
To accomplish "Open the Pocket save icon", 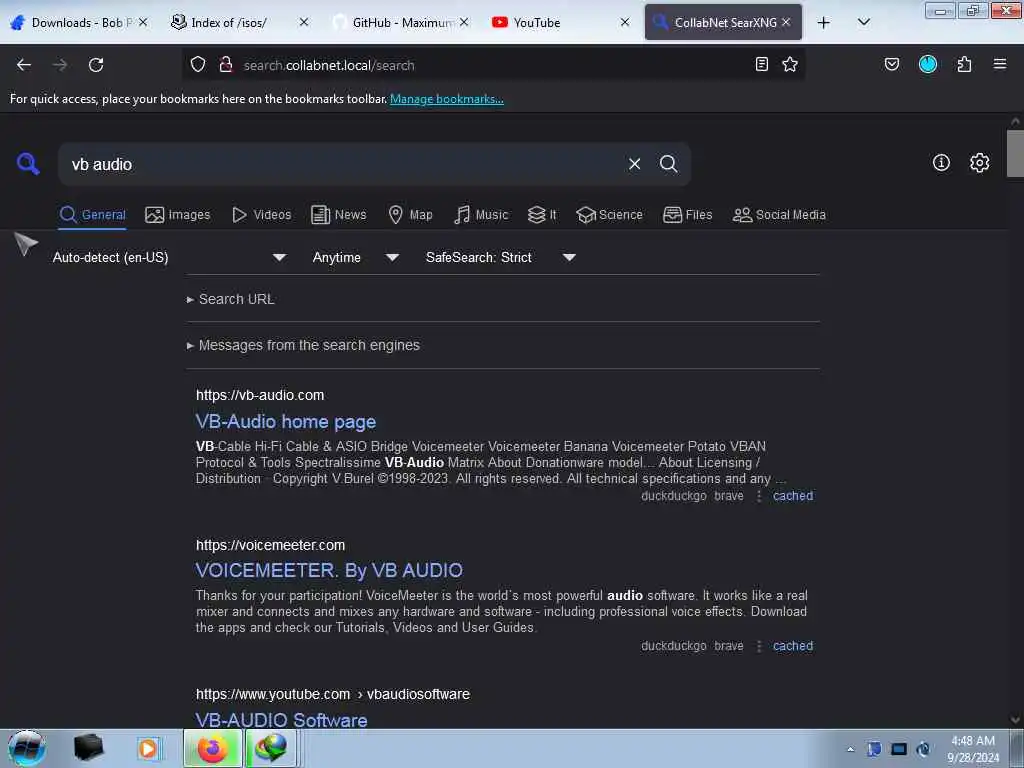I will pos(891,64).
